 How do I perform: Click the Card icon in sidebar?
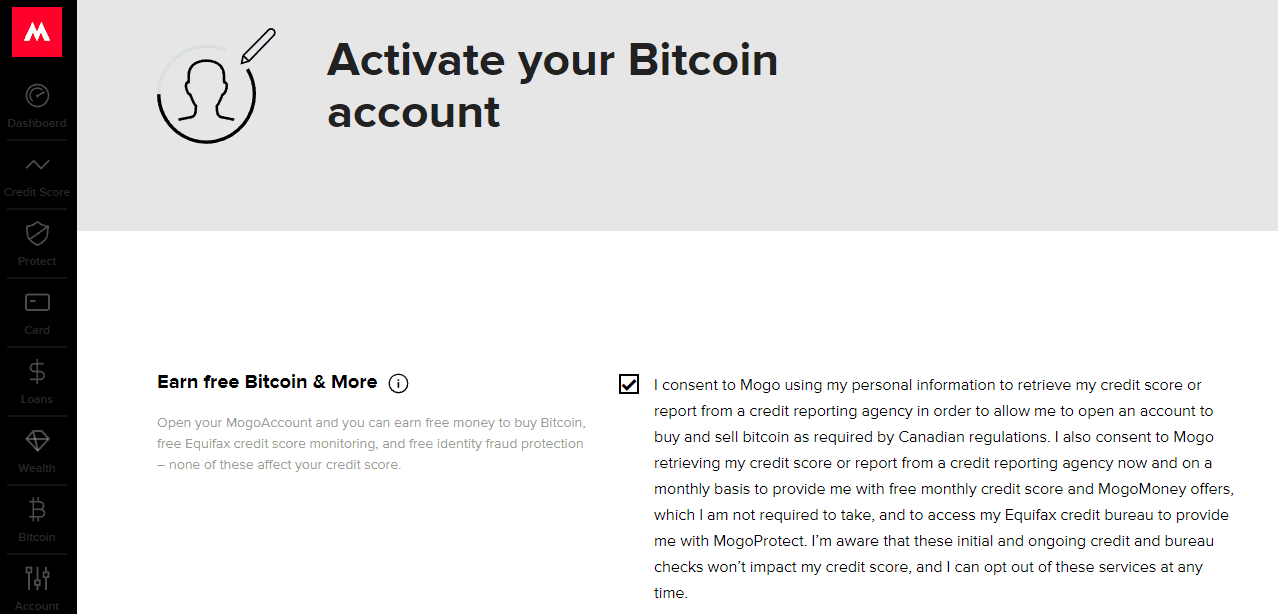37,302
